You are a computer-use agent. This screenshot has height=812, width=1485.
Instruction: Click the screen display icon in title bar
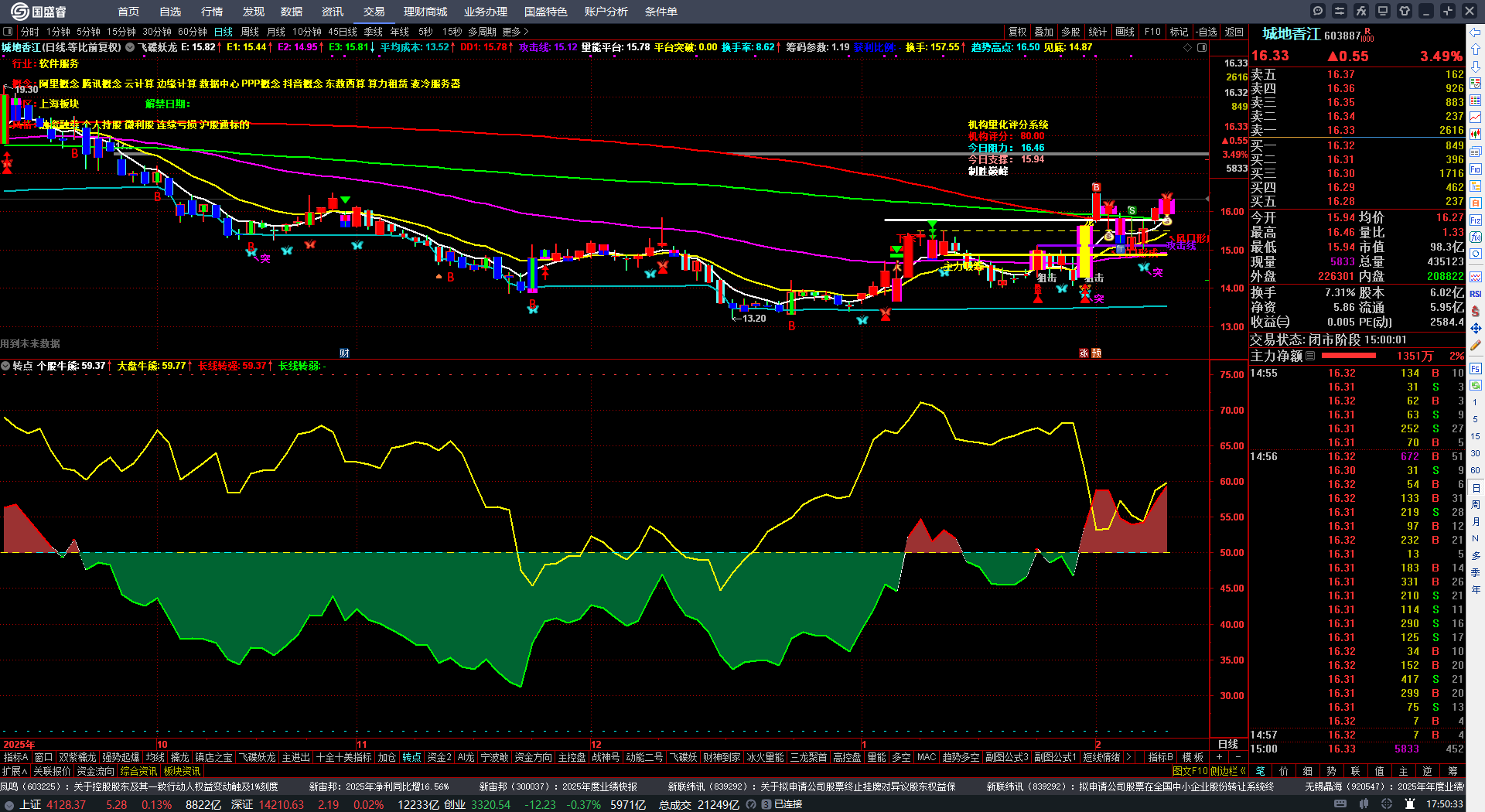pyautogui.click(x=1383, y=11)
